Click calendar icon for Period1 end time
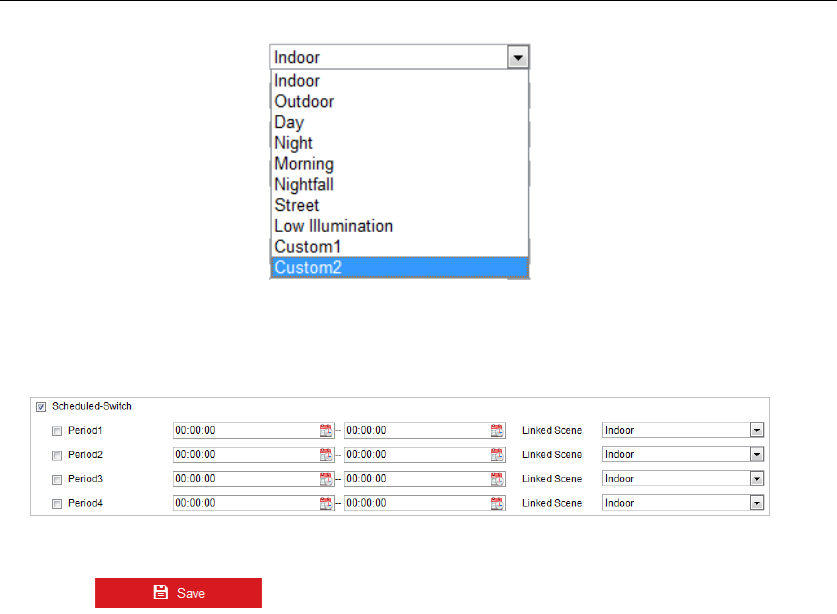This screenshot has width=837, height=614. [x=497, y=431]
